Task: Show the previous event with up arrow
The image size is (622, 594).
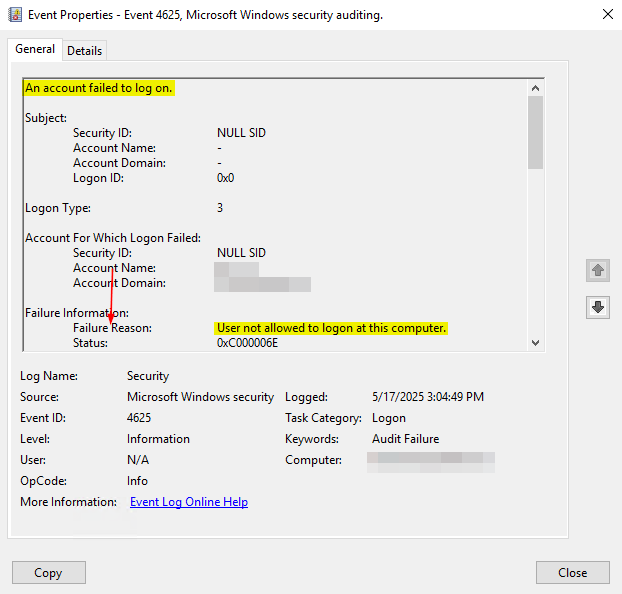Action: click(598, 270)
